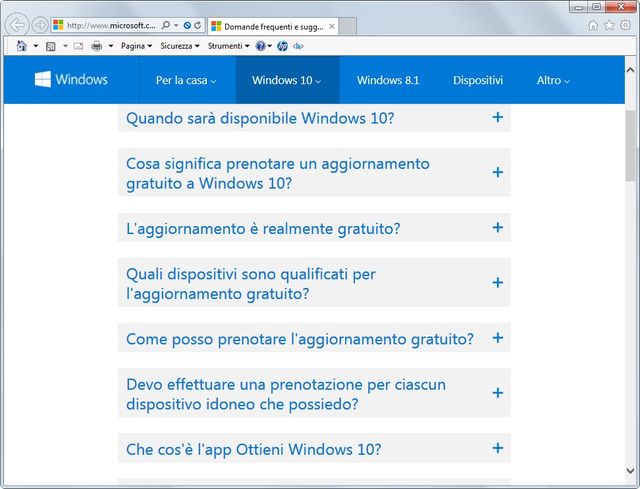Image resolution: width=640 pixels, height=489 pixels.
Task: Maximize the Internet Explorer window
Action: (x=597, y=7)
